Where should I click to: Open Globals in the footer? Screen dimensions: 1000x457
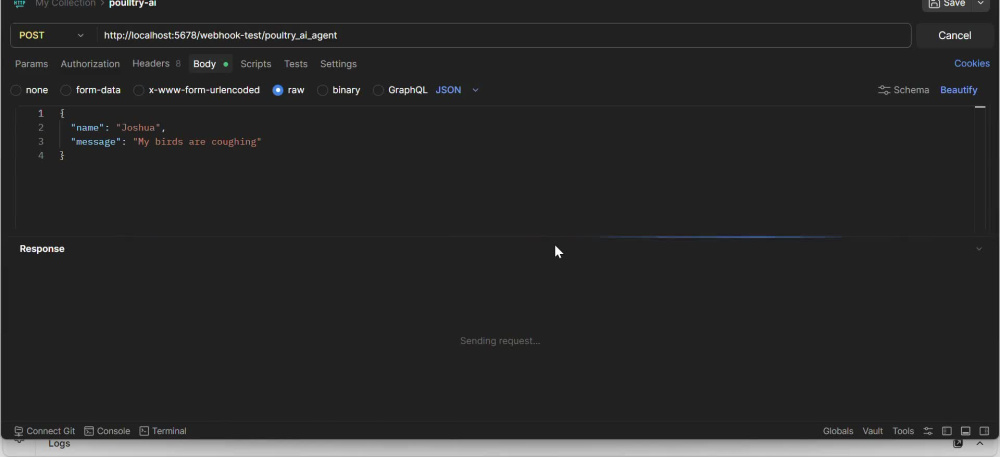tap(838, 431)
